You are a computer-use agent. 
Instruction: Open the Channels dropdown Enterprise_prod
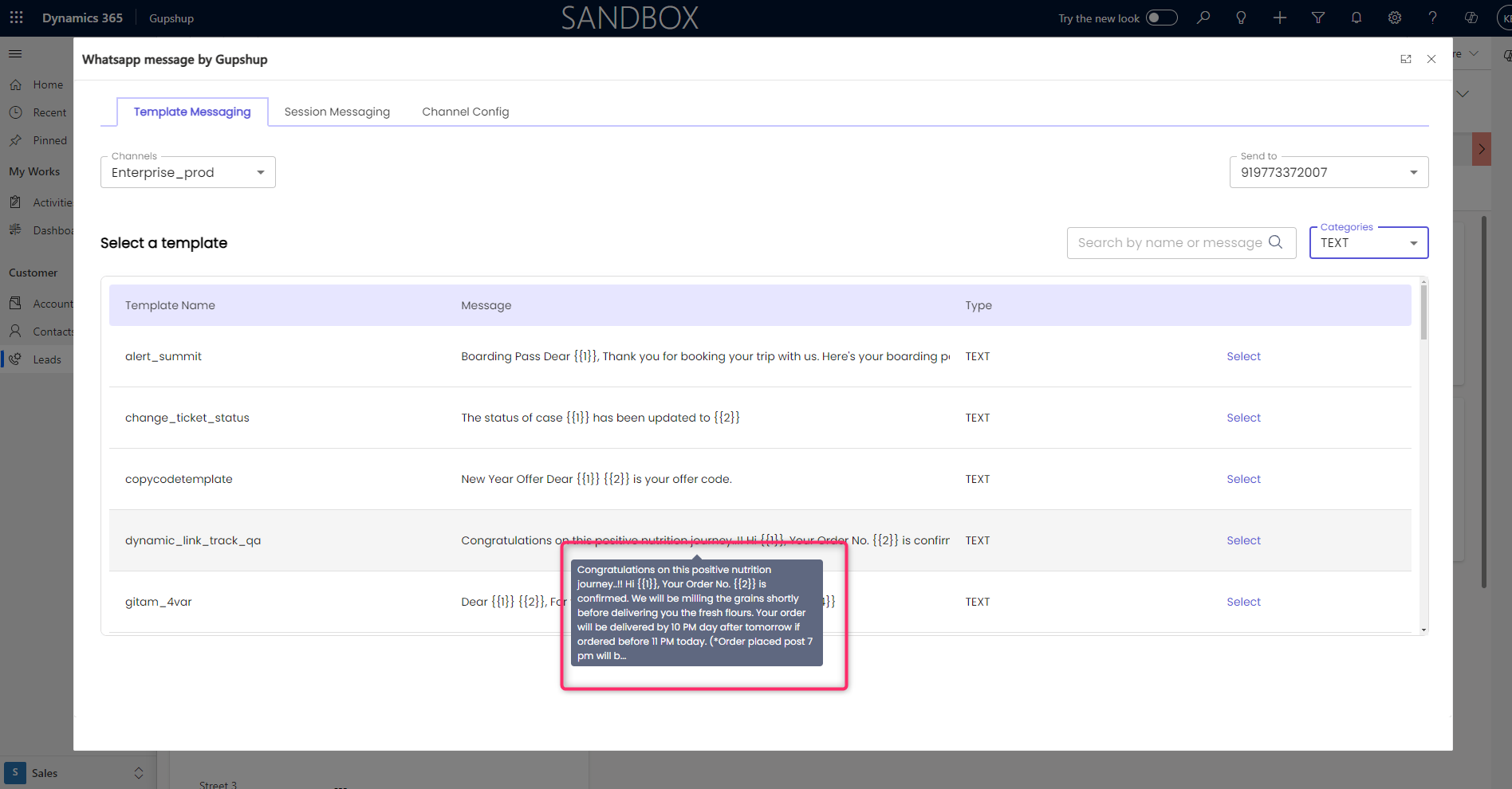pos(188,172)
